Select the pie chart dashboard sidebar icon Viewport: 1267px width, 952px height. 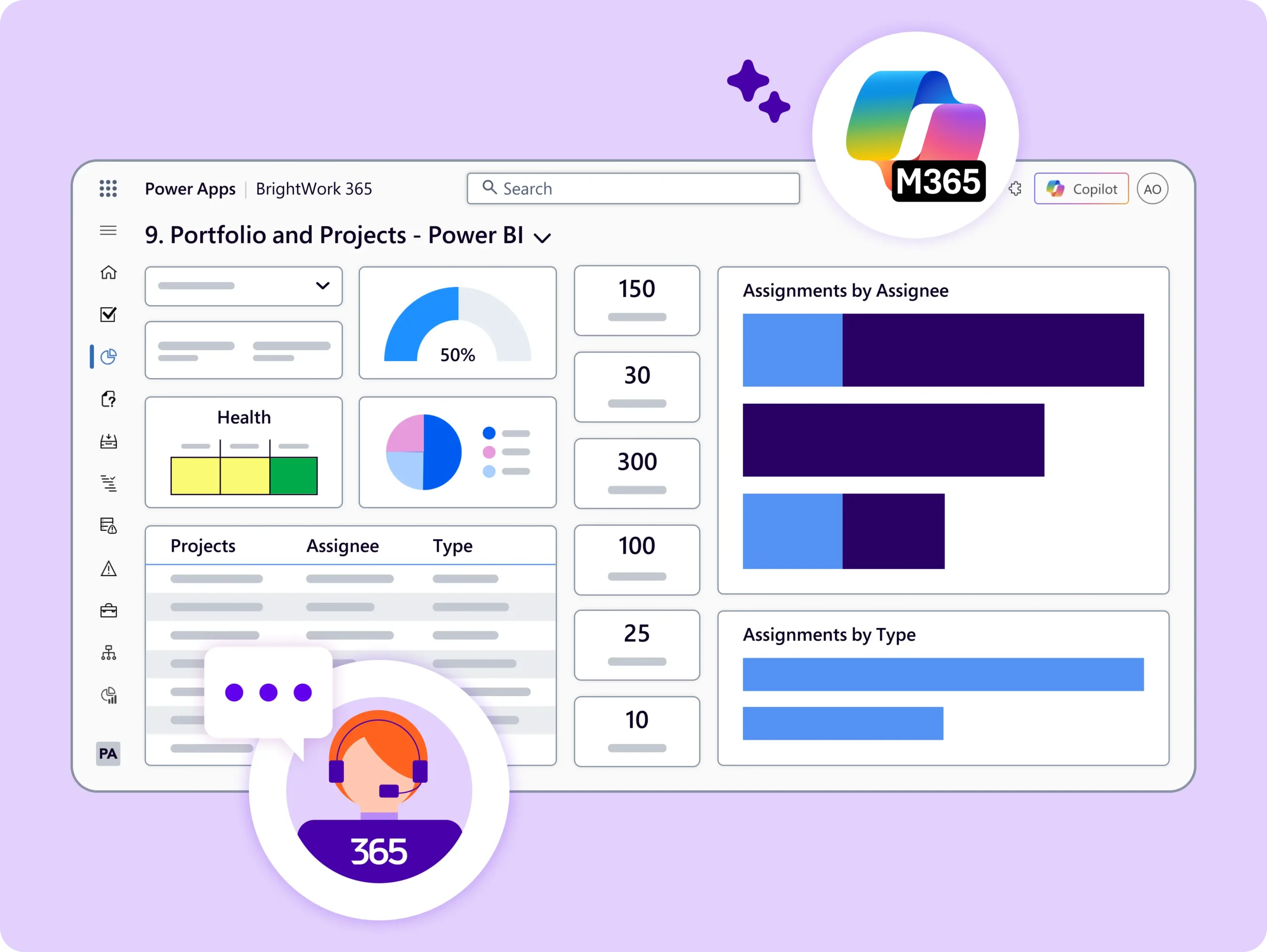coord(108,357)
